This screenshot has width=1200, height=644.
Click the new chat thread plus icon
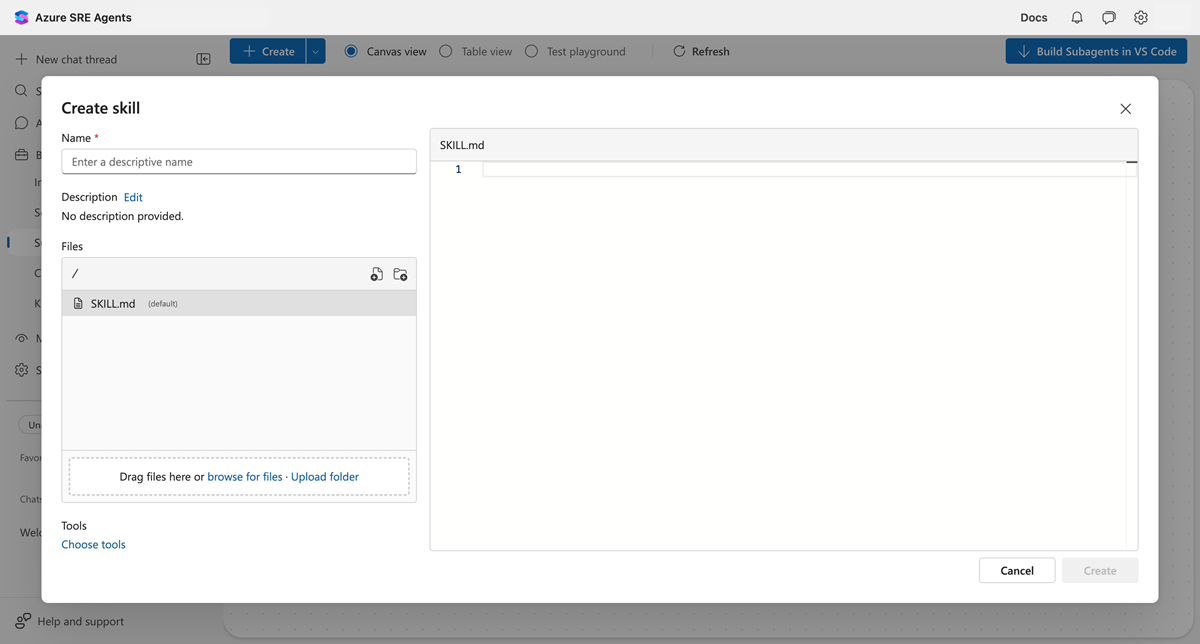pos(21,59)
